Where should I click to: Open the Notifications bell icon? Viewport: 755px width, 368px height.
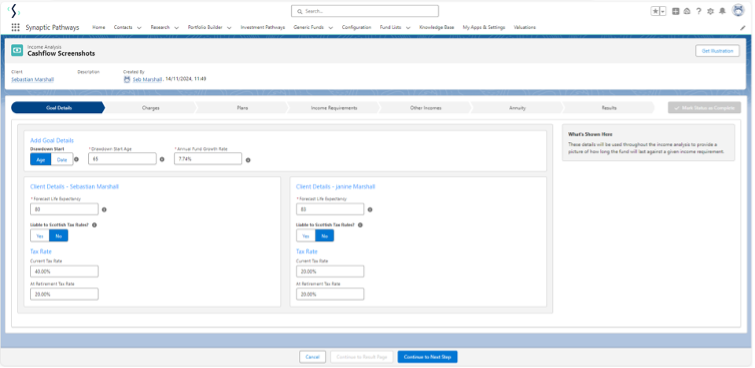click(722, 11)
